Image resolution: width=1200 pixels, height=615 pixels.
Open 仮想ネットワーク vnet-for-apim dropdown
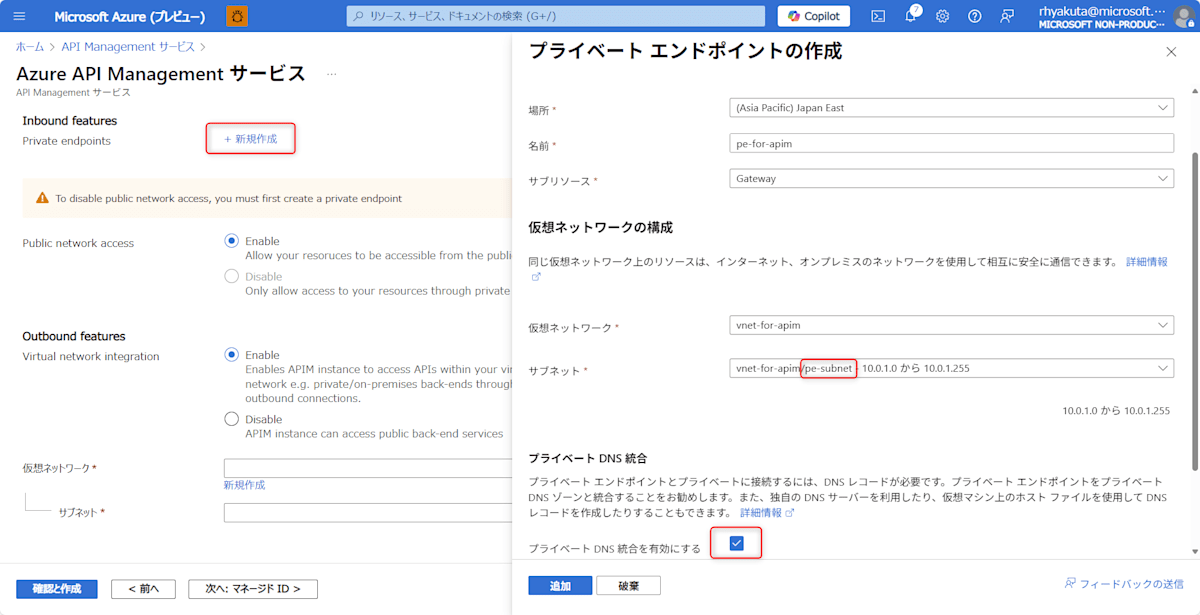[952, 325]
